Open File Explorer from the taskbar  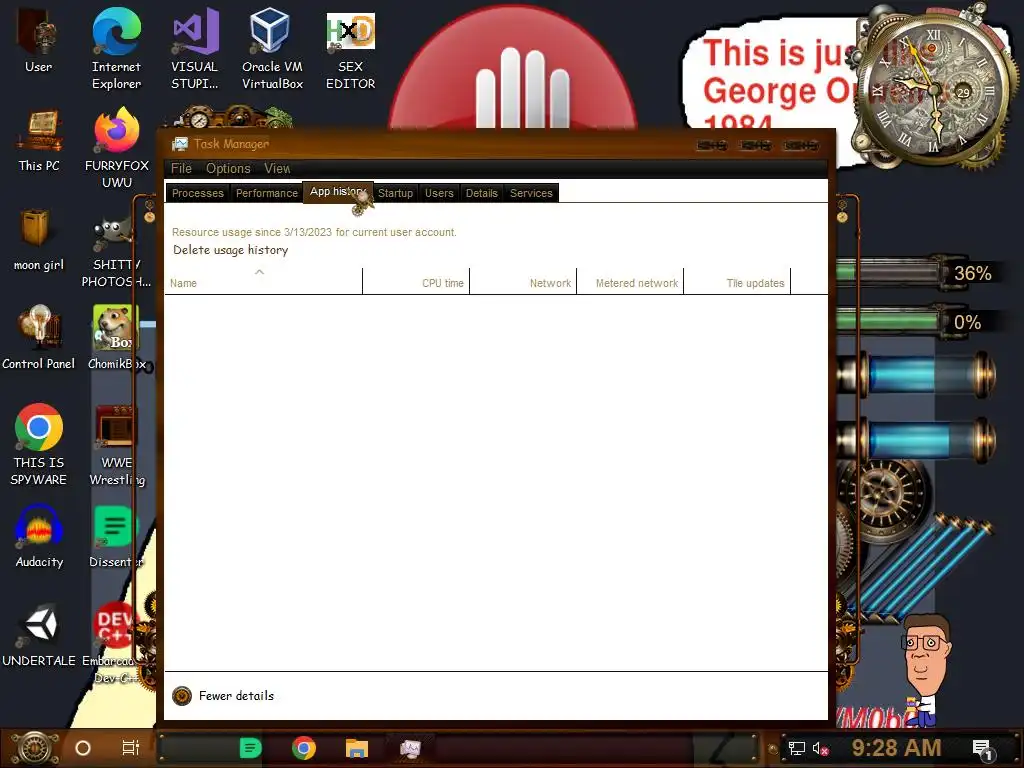(357, 748)
